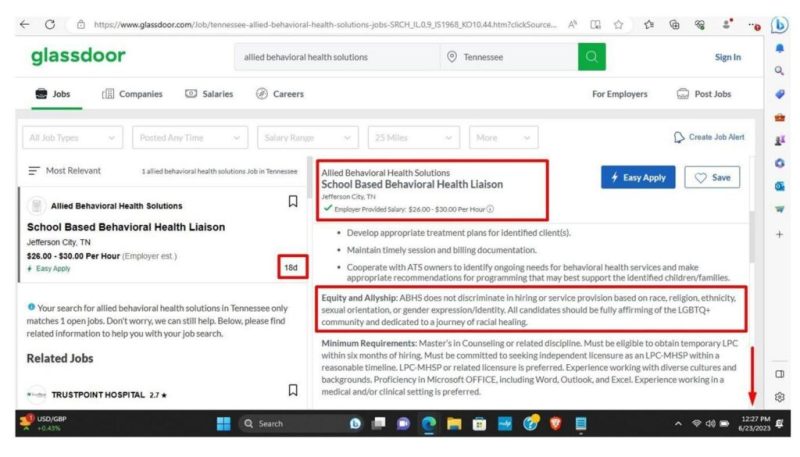
Task: Open USD/GBP widget on taskbar
Action: tap(43, 423)
